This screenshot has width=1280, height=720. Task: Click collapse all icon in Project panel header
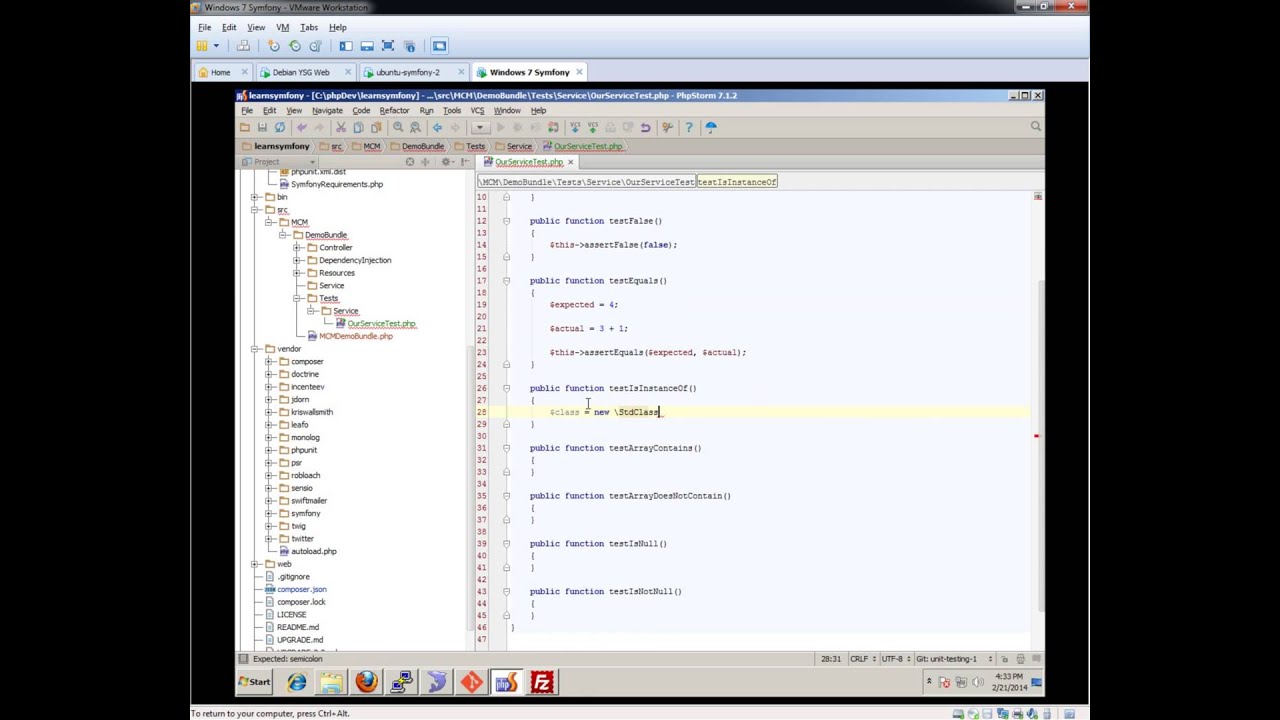424,162
